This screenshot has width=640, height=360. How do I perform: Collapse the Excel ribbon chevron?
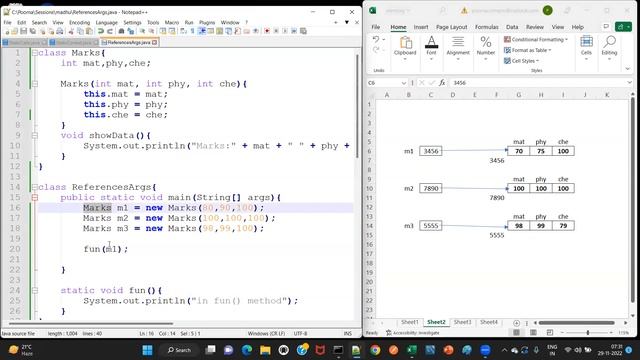628,69
